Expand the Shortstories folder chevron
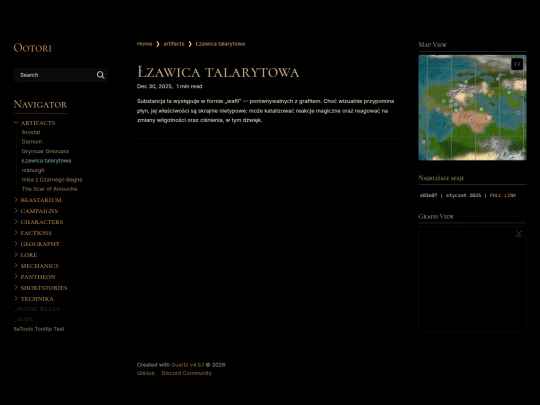Viewport: 540px width, 405px height. pyautogui.click(x=16, y=288)
